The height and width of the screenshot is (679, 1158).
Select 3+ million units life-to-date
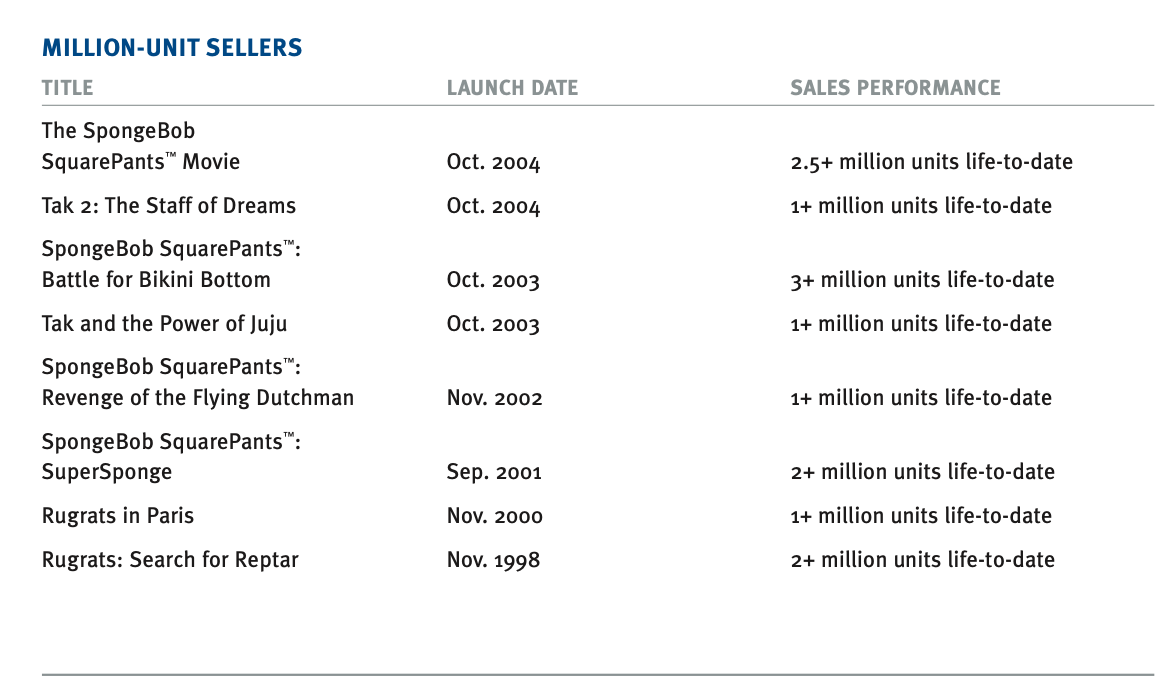coord(922,280)
